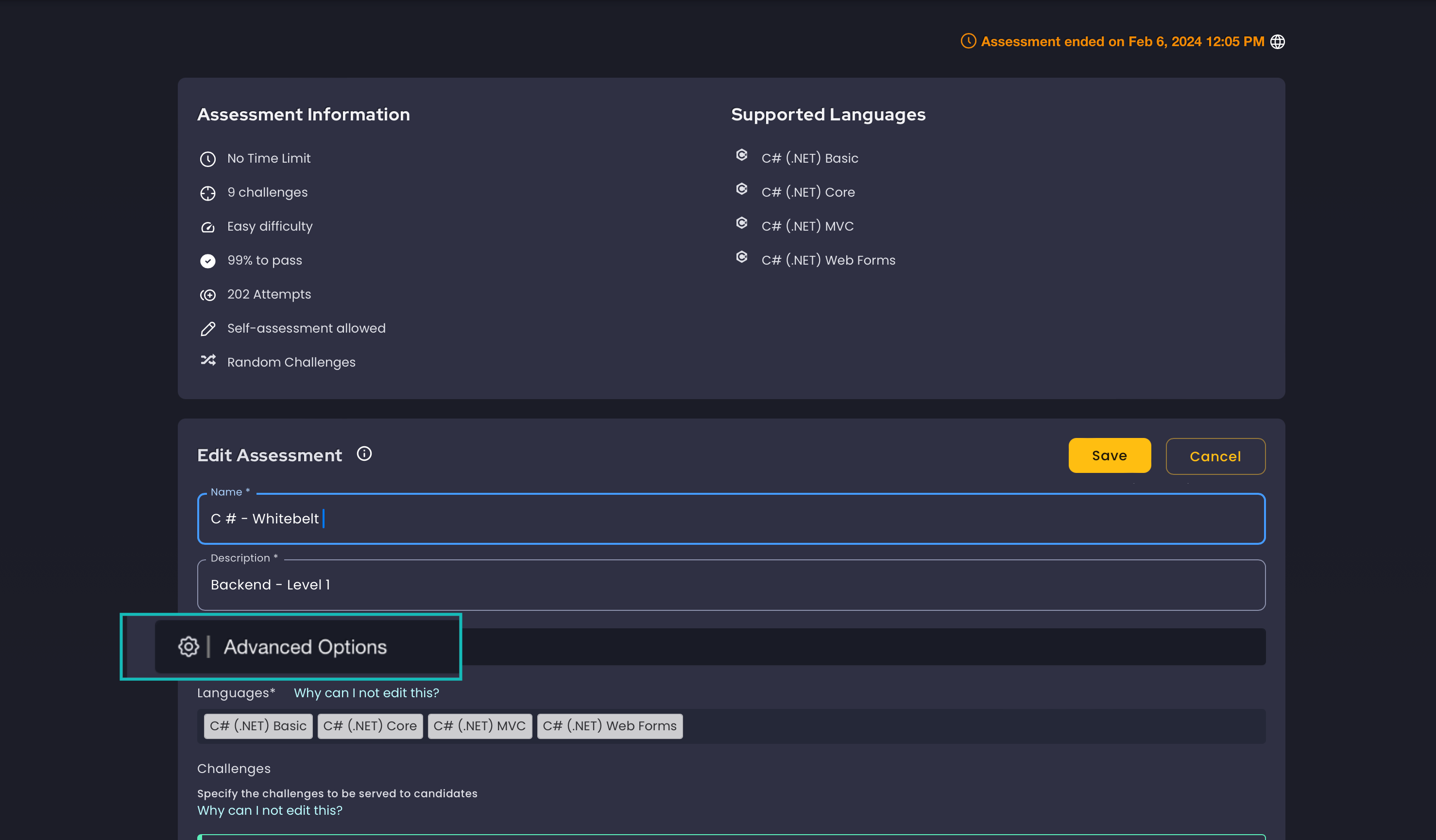
Task: Click 'C# (.NET) Web Forms' in Supported Languages
Action: [x=829, y=260]
